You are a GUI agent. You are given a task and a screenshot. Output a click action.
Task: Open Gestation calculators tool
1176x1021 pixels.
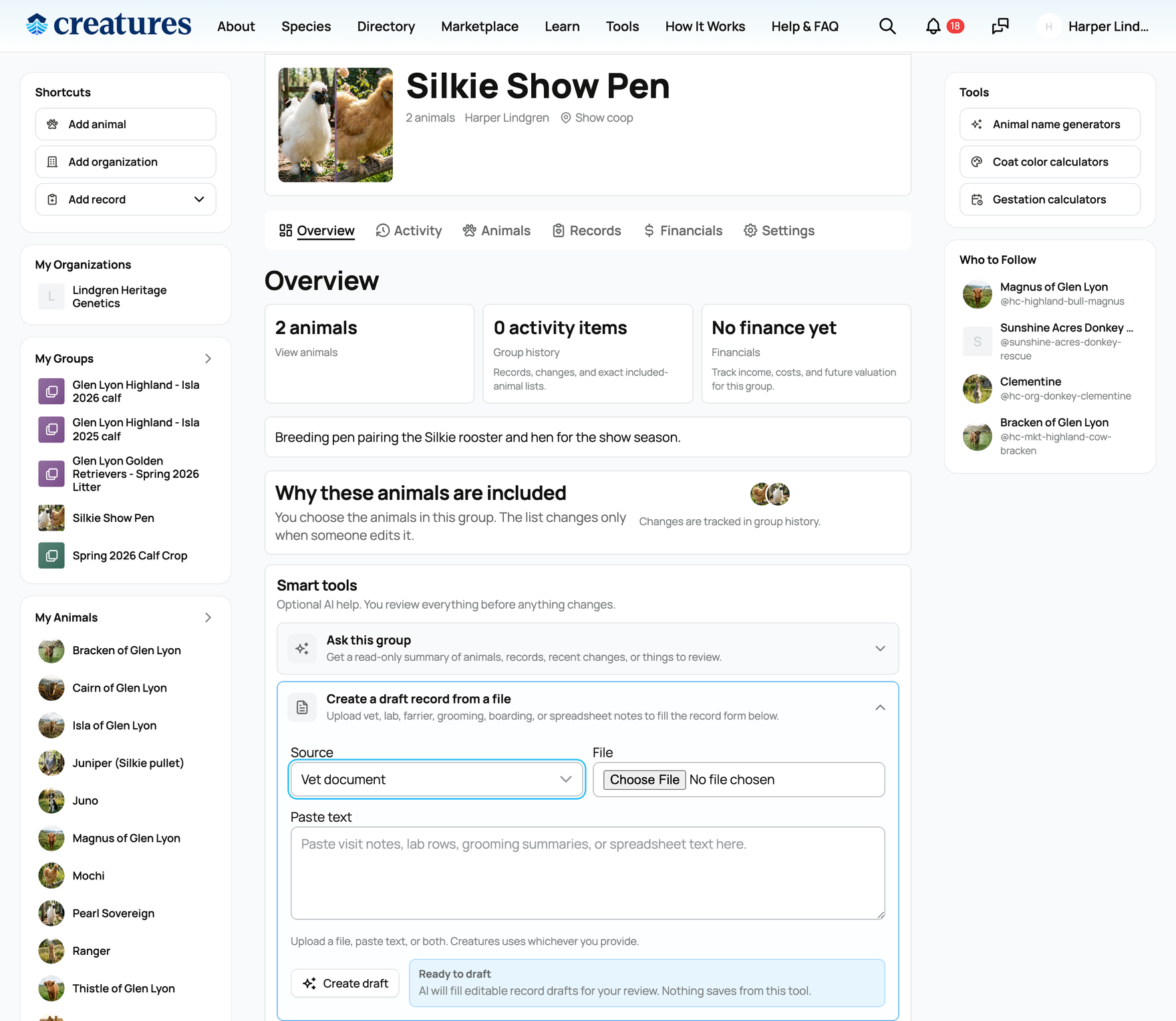click(1050, 199)
